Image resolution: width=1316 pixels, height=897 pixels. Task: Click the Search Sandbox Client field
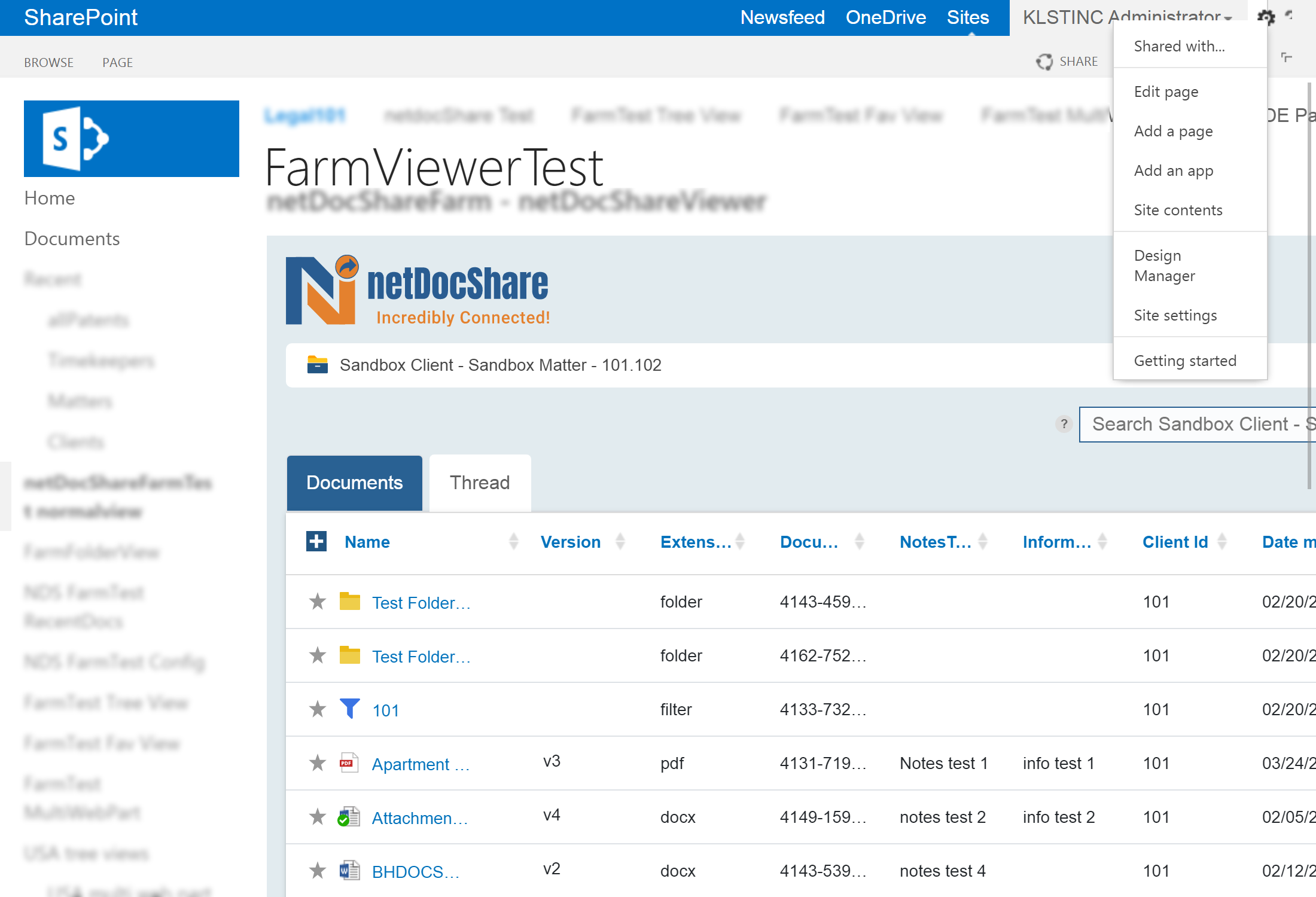1198,424
